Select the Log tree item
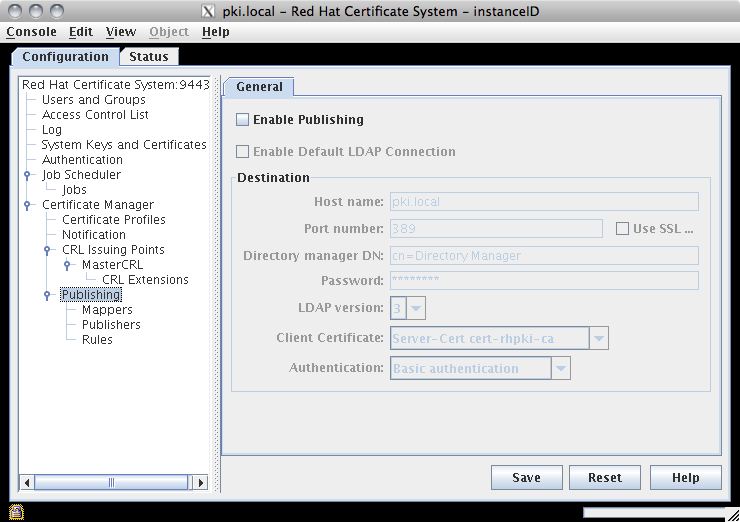Screen dimensions: 740x522 click(51, 130)
